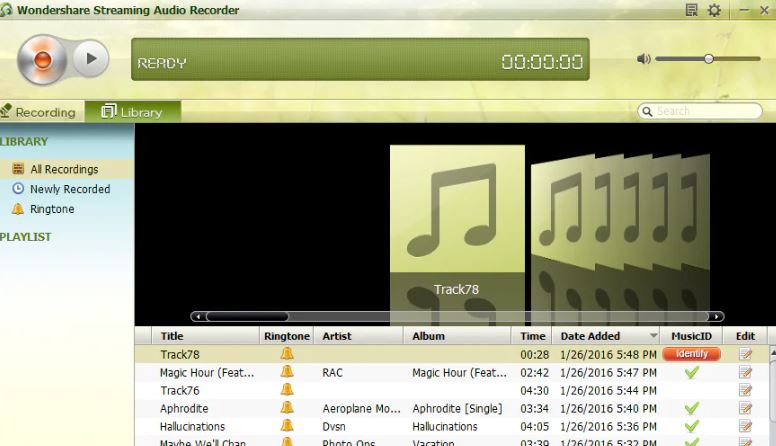Select the Hallucinations title cell
Screen dimensions: 776x446
[193, 427]
